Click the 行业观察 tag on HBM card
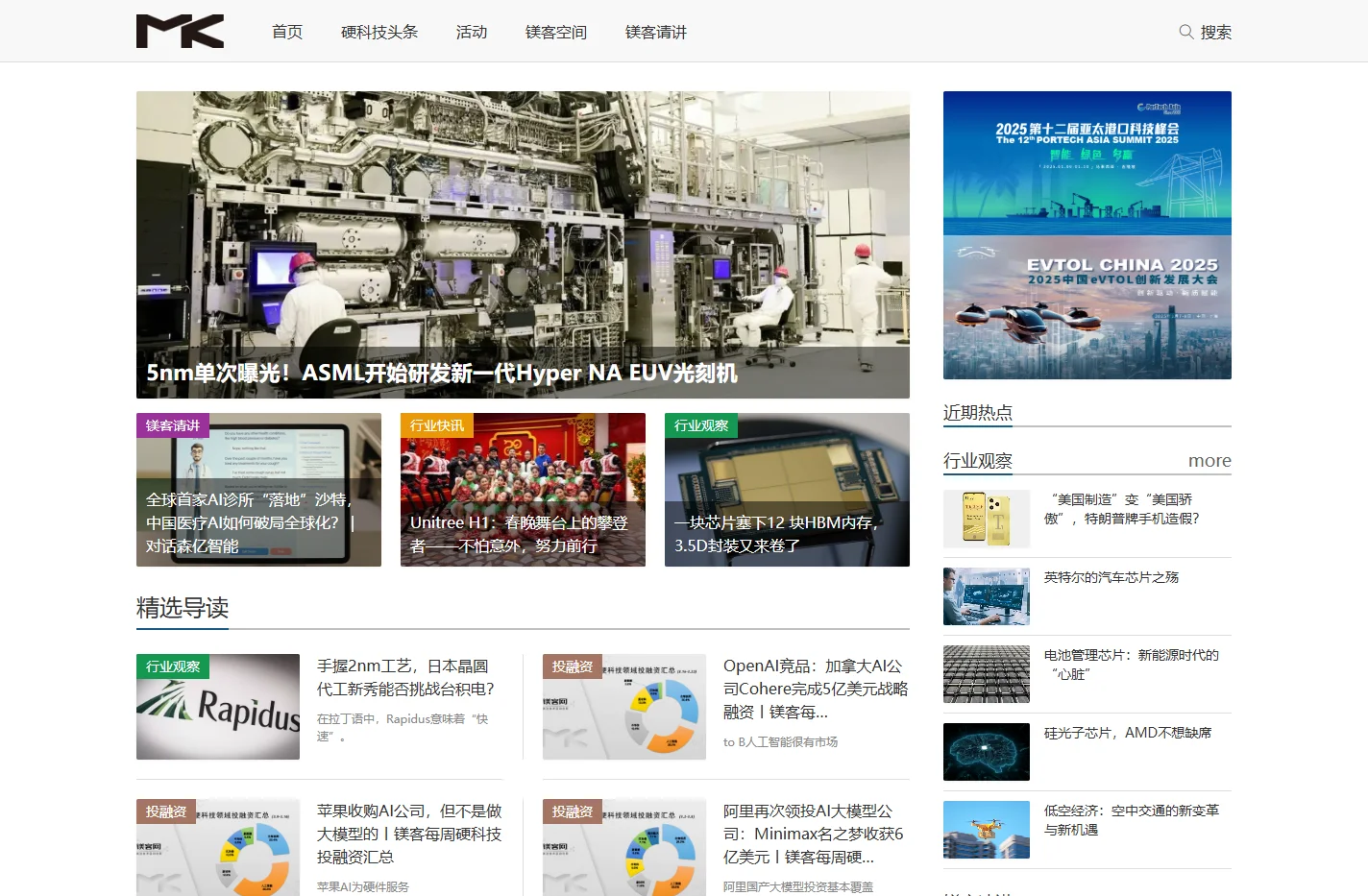The width and height of the screenshot is (1368, 896). pyautogui.click(x=701, y=425)
